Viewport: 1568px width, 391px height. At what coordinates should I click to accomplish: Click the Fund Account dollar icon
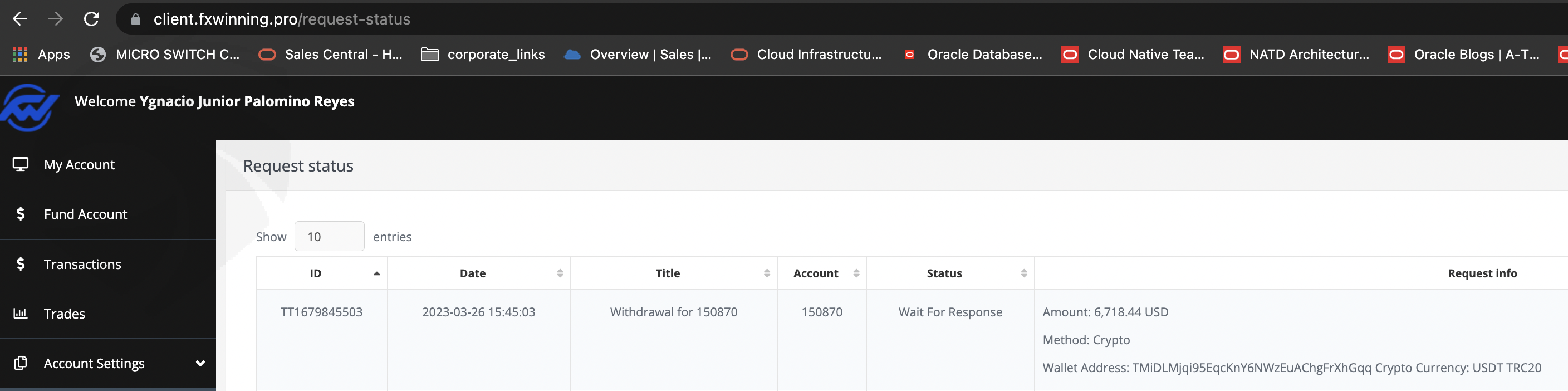click(21, 214)
